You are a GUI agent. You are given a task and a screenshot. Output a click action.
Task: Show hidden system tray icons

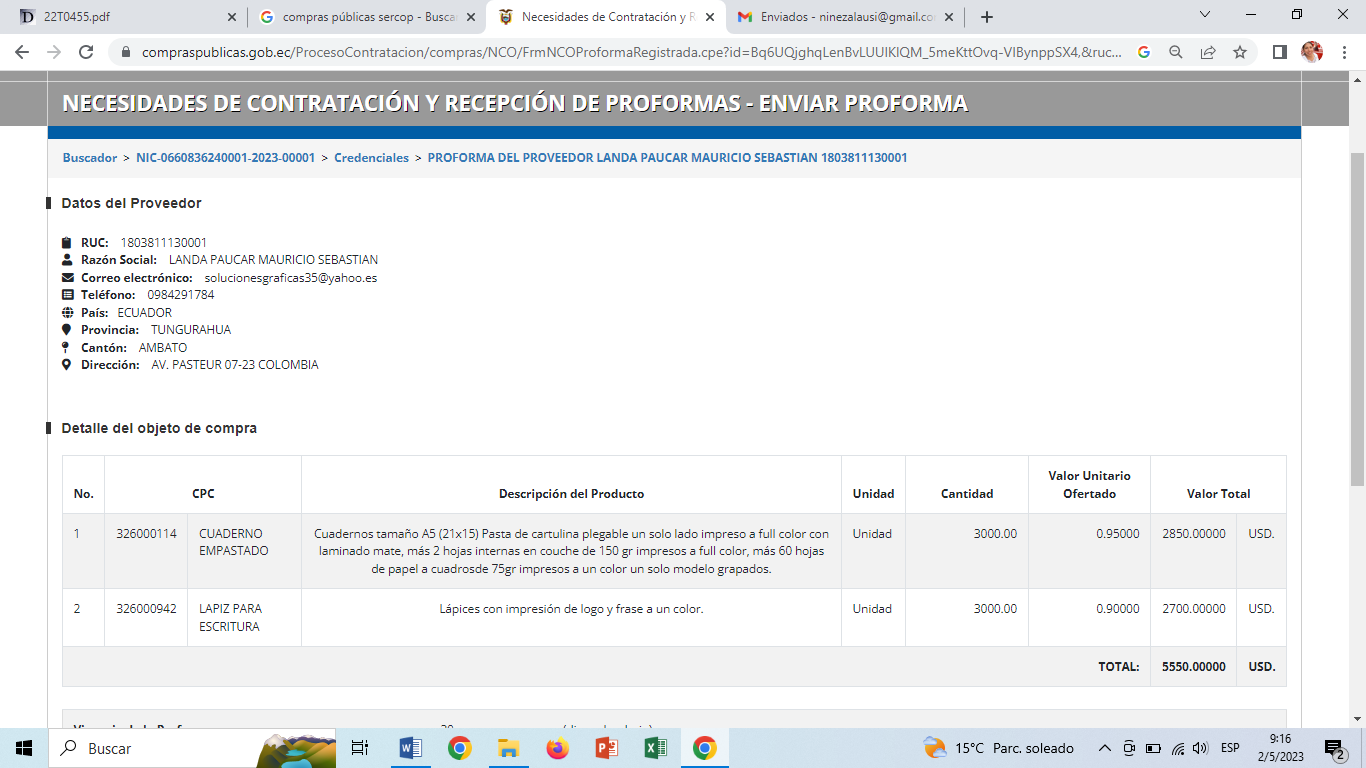(1105, 748)
